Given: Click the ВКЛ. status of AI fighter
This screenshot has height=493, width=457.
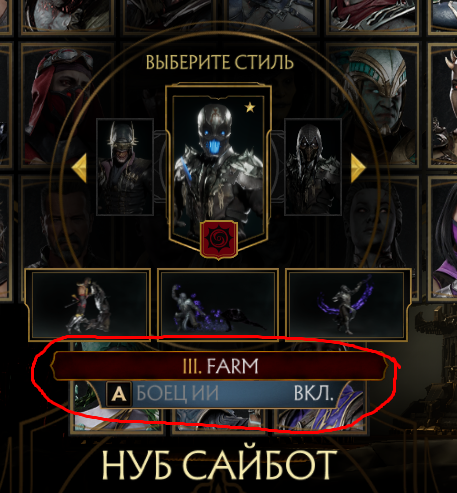Looking at the screenshot, I should pyautogui.click(x=313, y=393).
